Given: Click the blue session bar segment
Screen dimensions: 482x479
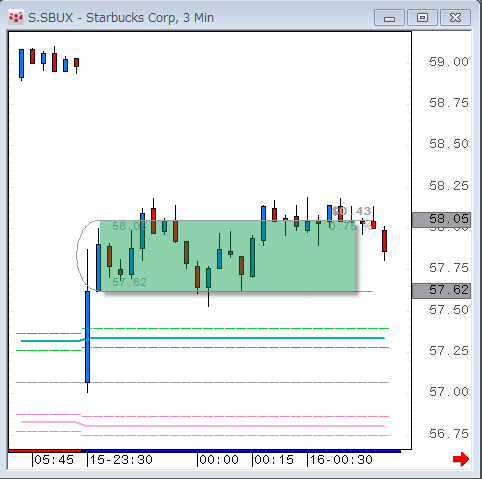Looking at the screenshot, I should [241, 451].
